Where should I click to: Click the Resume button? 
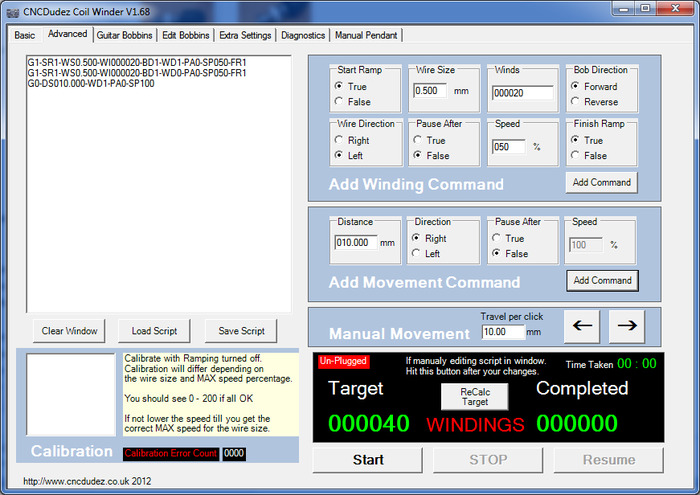[x=608, y=460]
